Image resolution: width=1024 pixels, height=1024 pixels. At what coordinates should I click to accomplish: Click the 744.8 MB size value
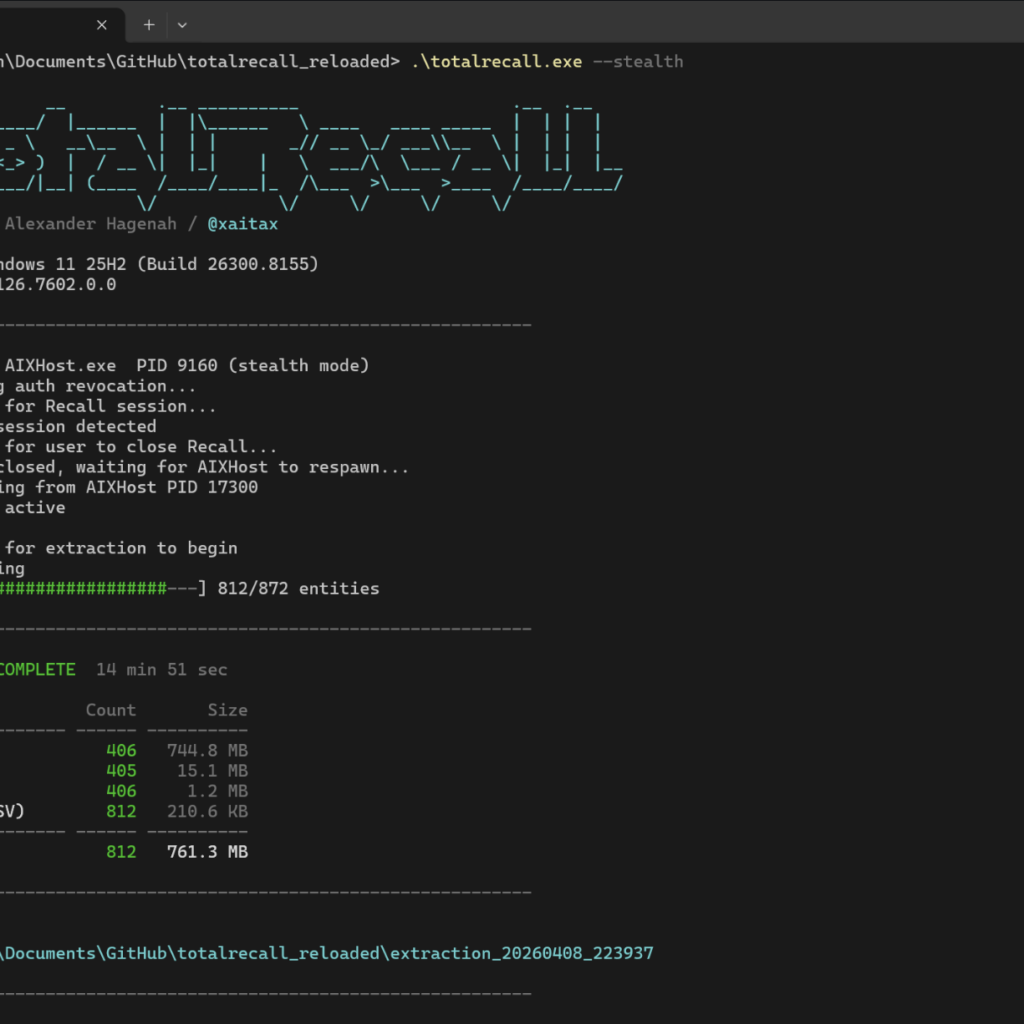pyautogui.click(x=208, y=750)
